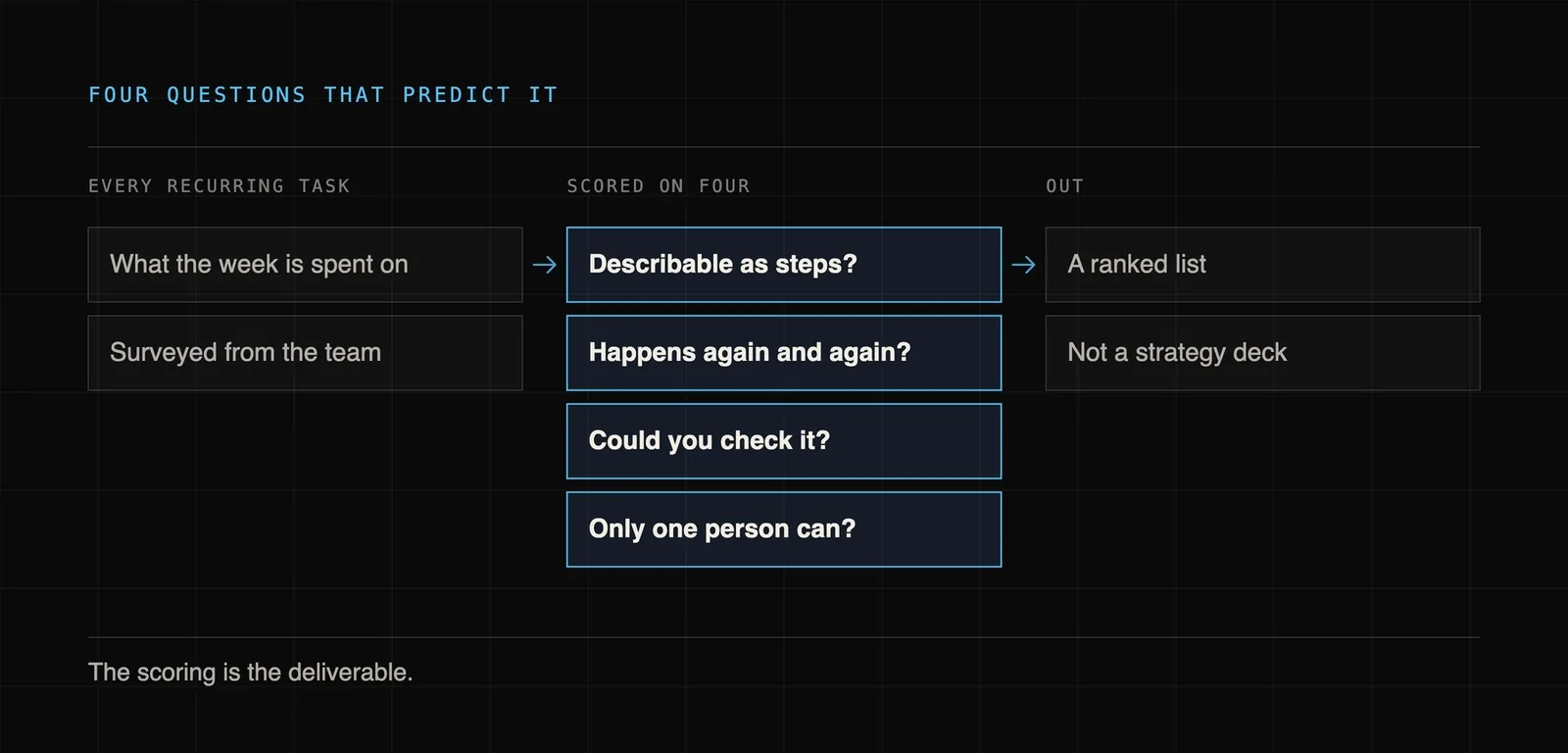Select the "Describable as steps?" box
1568x753 pixels.
pos(784,265)
